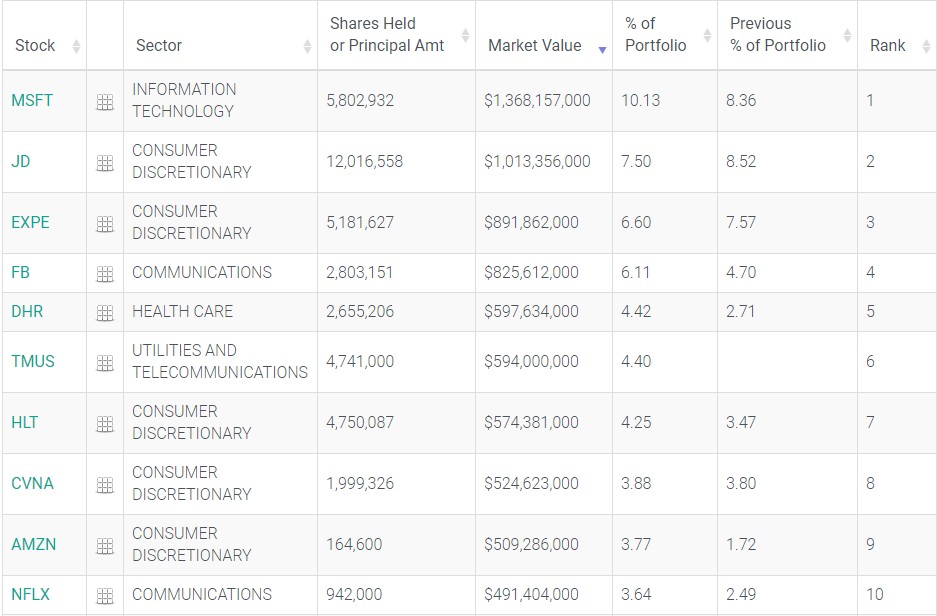Click the grid icon next to FB

click(105, 274)
